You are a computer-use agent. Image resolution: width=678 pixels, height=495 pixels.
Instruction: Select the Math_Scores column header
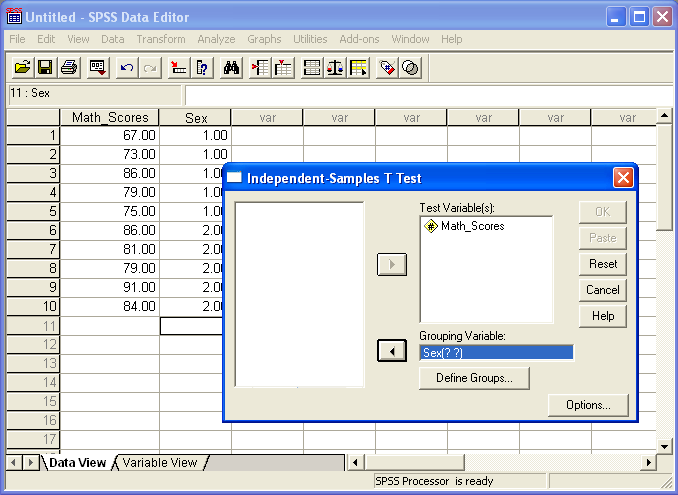pos(110,118)
